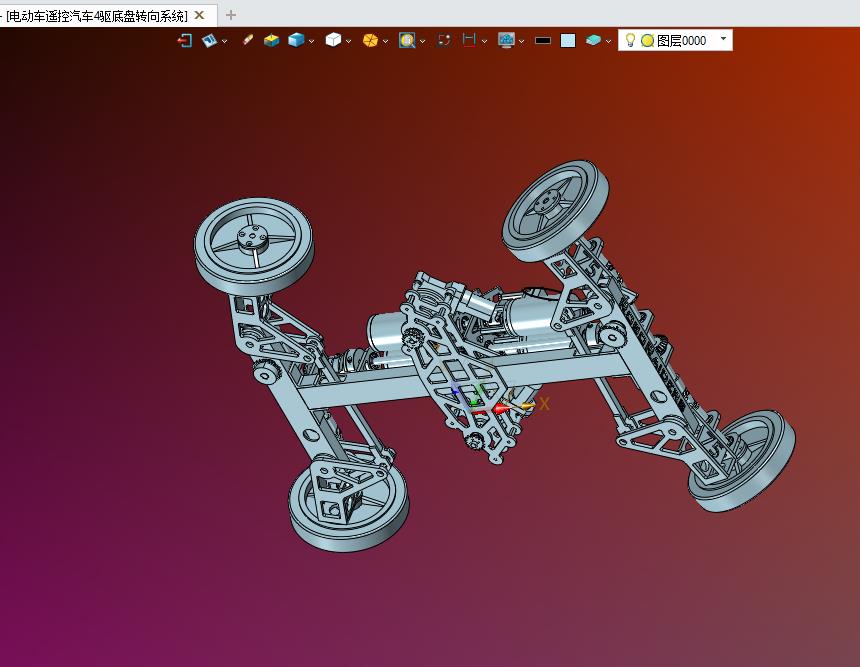This screenshot has width=860, height=667.
Task: Click the dashed-square fit view icon
Action: point(444,40)
